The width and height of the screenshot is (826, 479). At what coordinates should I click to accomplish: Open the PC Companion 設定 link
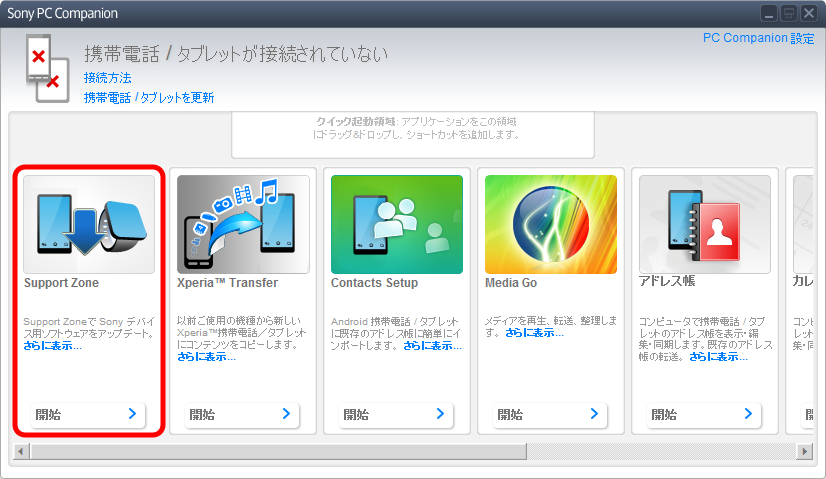pyautogui.click(x=758, y=38)
